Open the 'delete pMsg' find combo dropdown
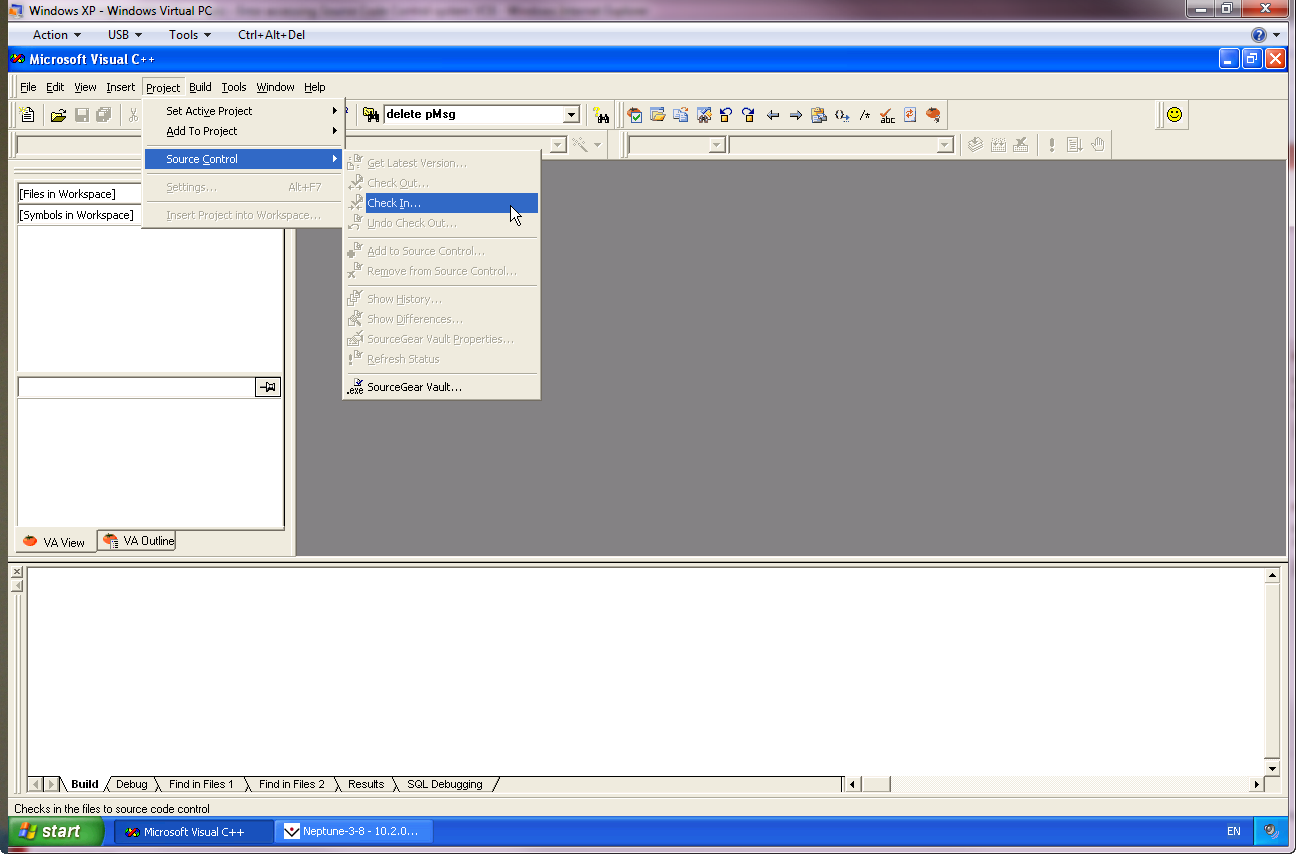1296x854 pixels. point(572,115)
